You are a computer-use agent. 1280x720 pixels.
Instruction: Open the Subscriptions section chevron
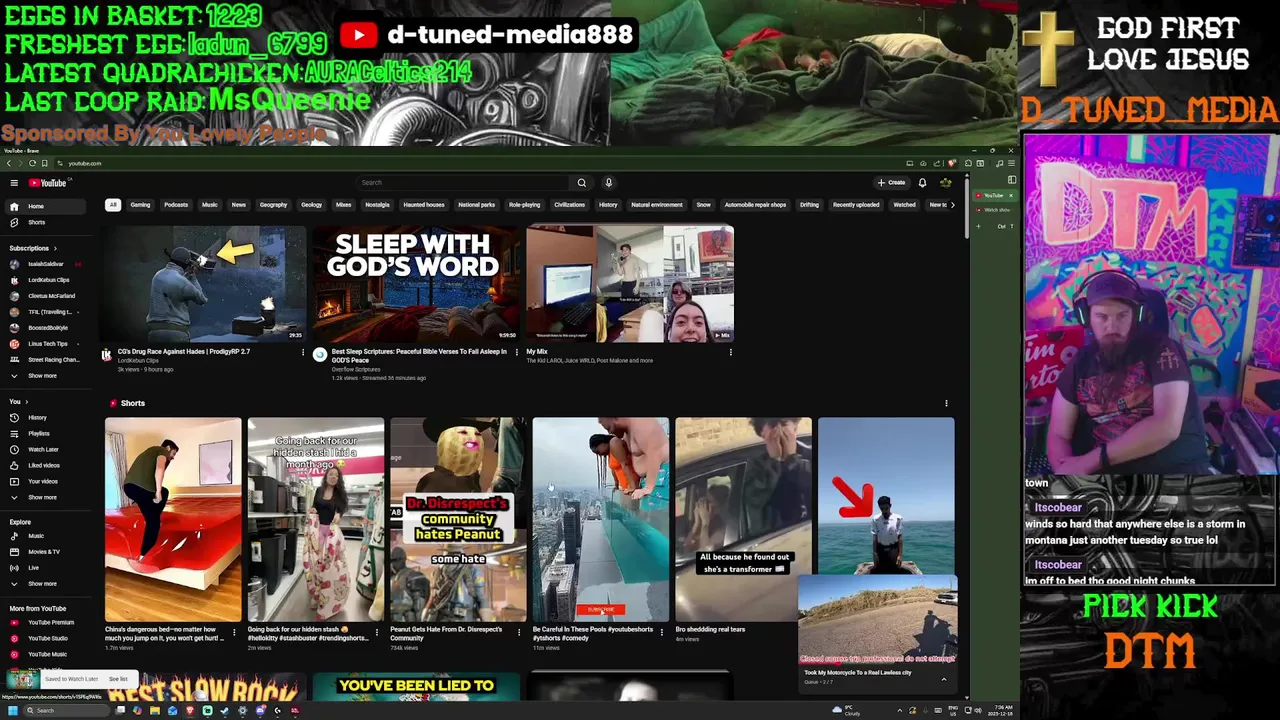pos(55,248)
